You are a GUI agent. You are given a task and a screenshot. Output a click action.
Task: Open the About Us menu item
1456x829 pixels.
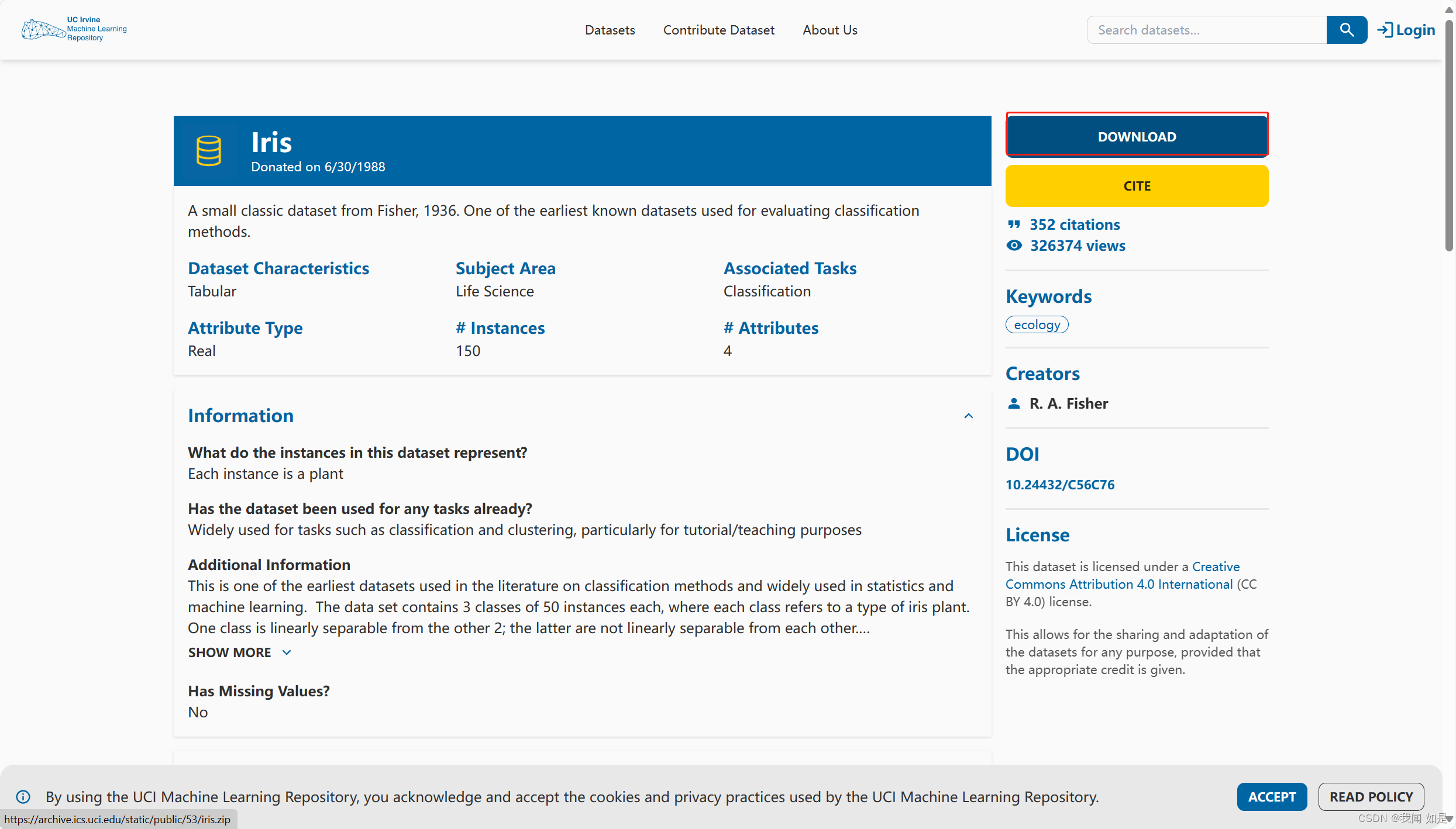829,30
